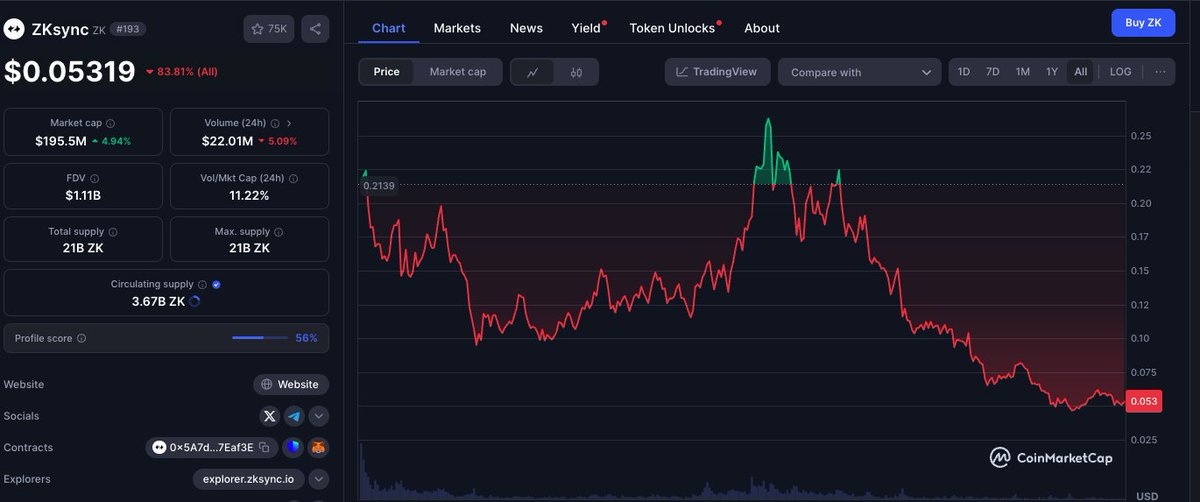The image size is (1200, 502).
Task: Click the Buy ZK button
Action: click(x=1143, y=22)
